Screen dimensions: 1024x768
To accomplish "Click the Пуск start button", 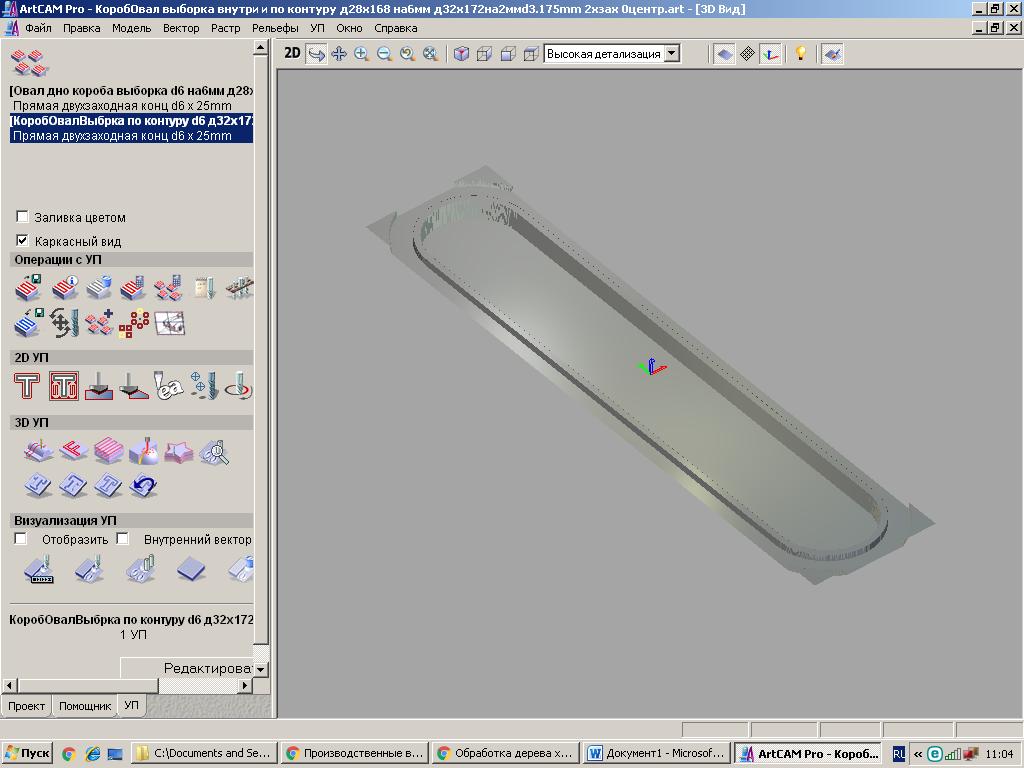I will (27, 754).
